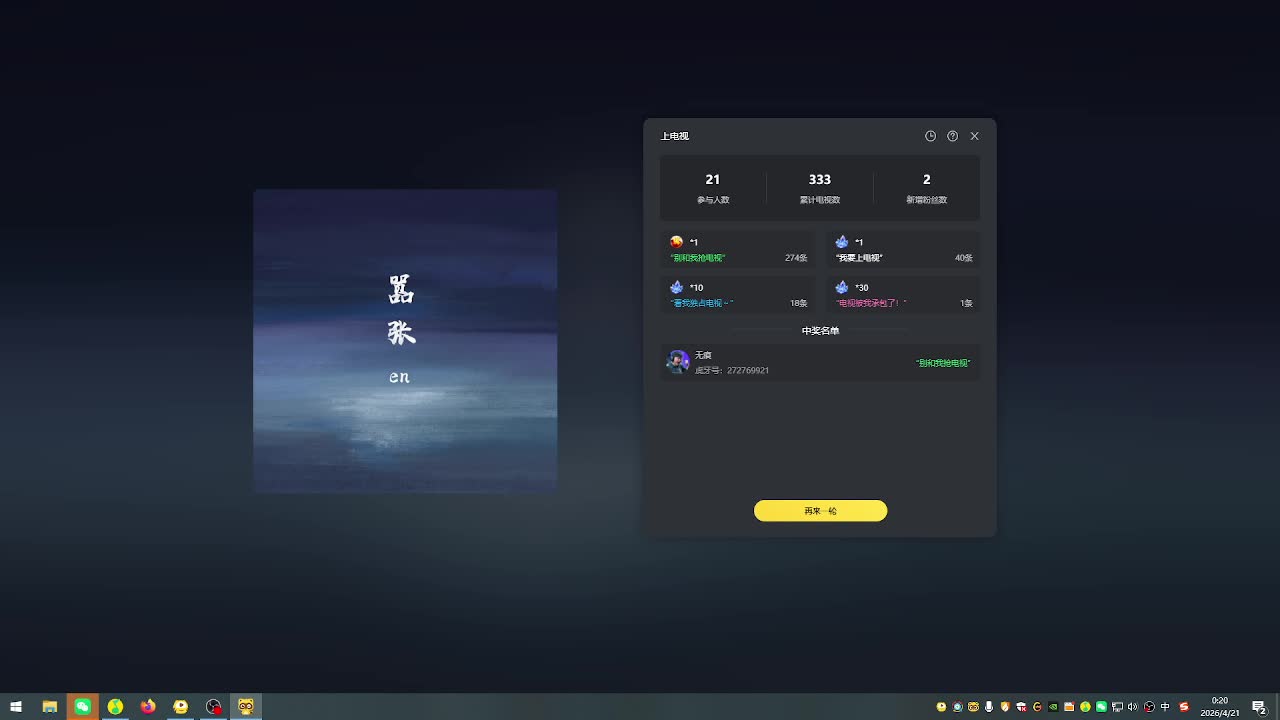Click the 新增粉丝数 stat showing 2

click(926, 187)
